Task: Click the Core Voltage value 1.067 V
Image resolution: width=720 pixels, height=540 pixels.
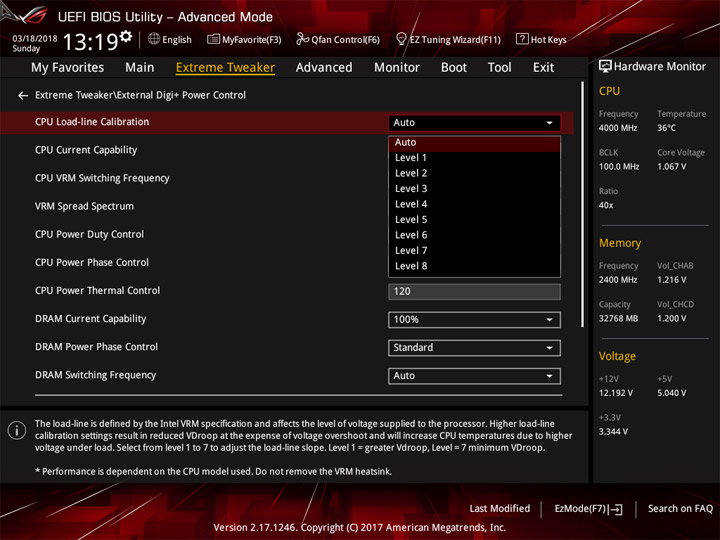Action: [672, 167]
